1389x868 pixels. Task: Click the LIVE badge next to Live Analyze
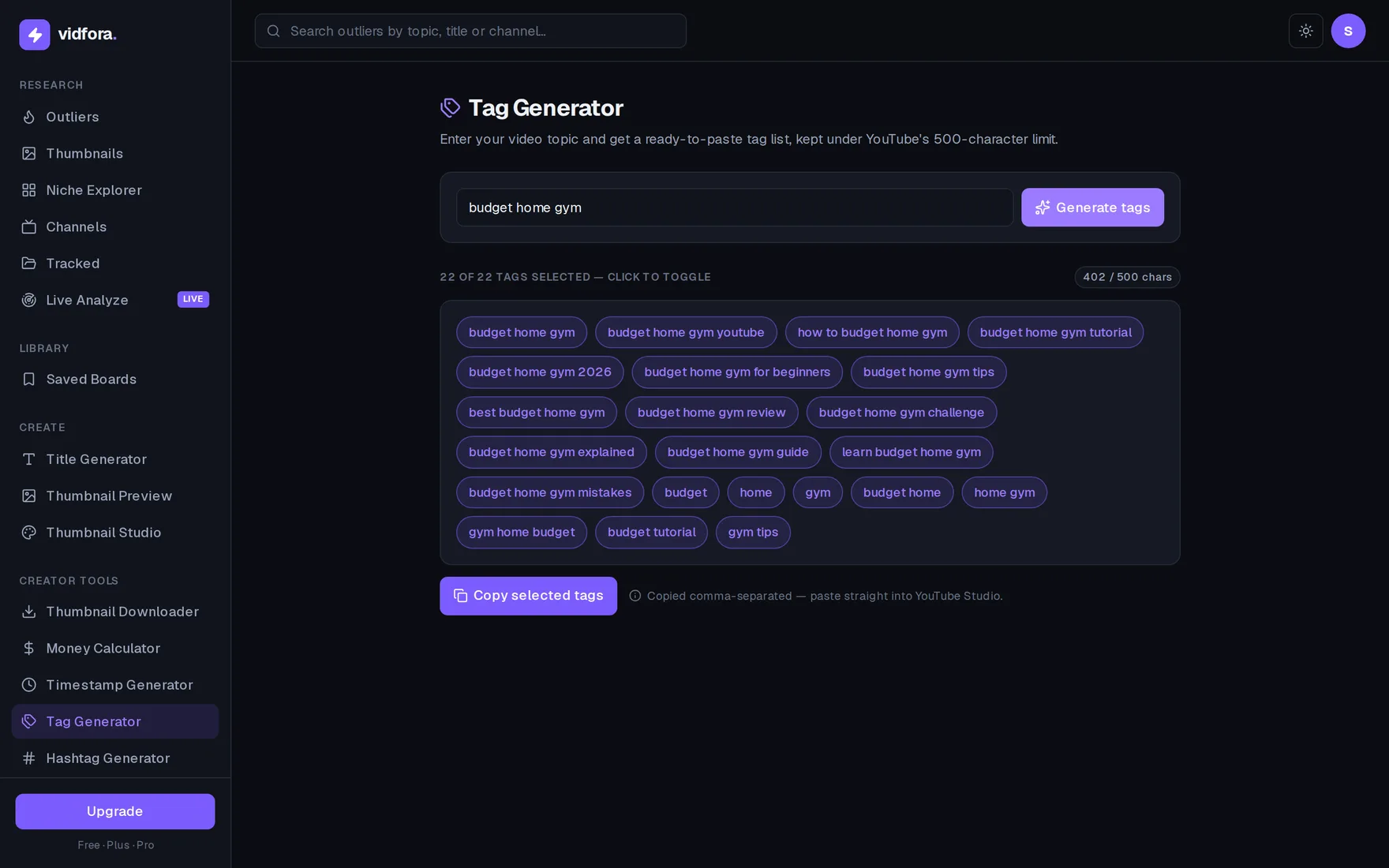pyautogui.click(x=193, y=299)
